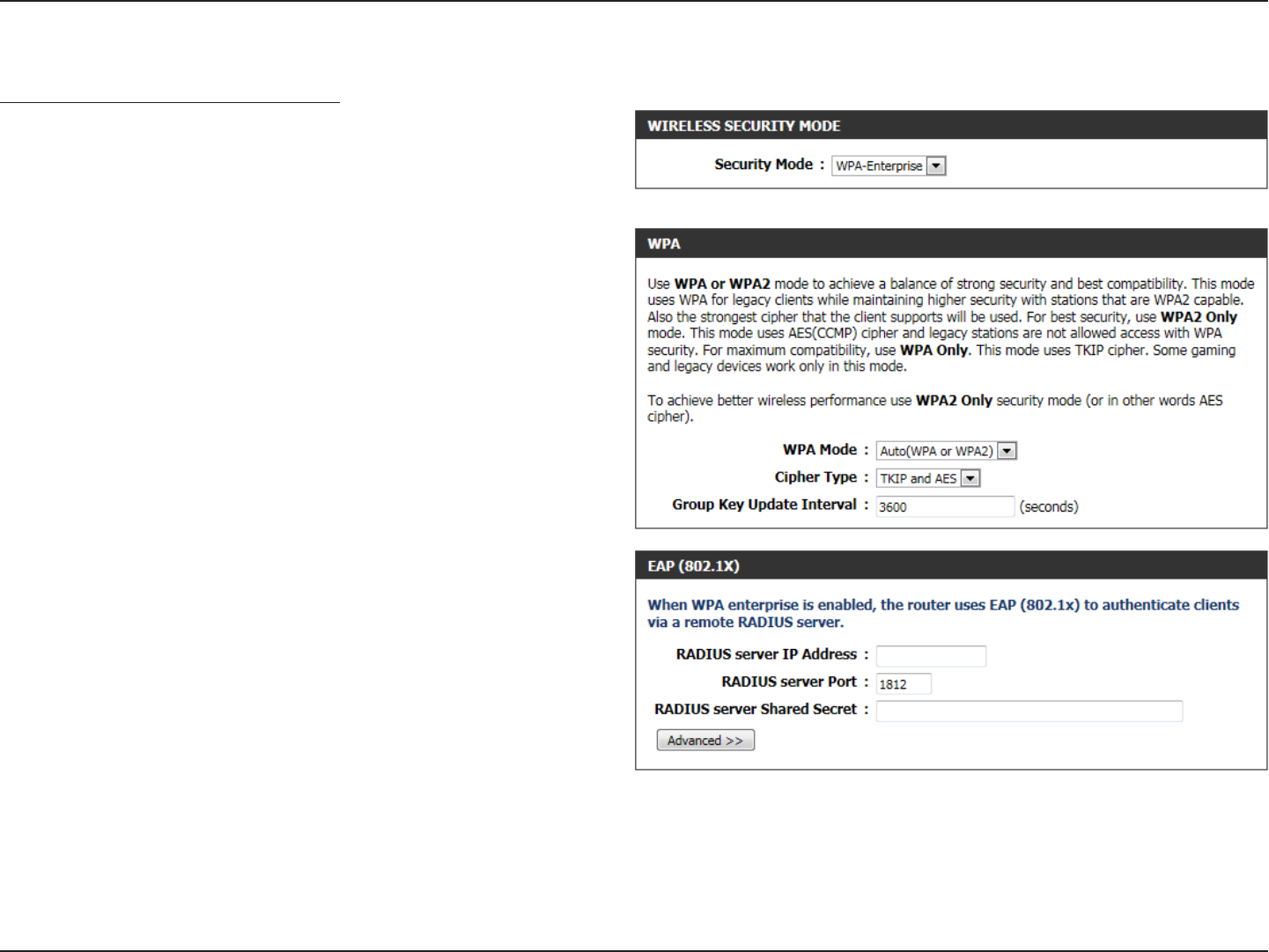1269x952 pixels.
Task: Click the RADIUS server Shared Secret label
Action: tap(756, 709)
